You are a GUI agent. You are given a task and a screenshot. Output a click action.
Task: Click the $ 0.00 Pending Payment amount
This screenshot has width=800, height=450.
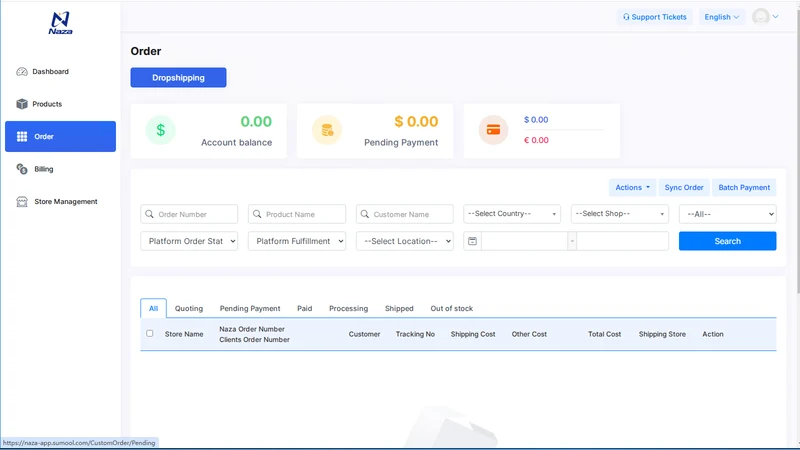pos(416,121)
